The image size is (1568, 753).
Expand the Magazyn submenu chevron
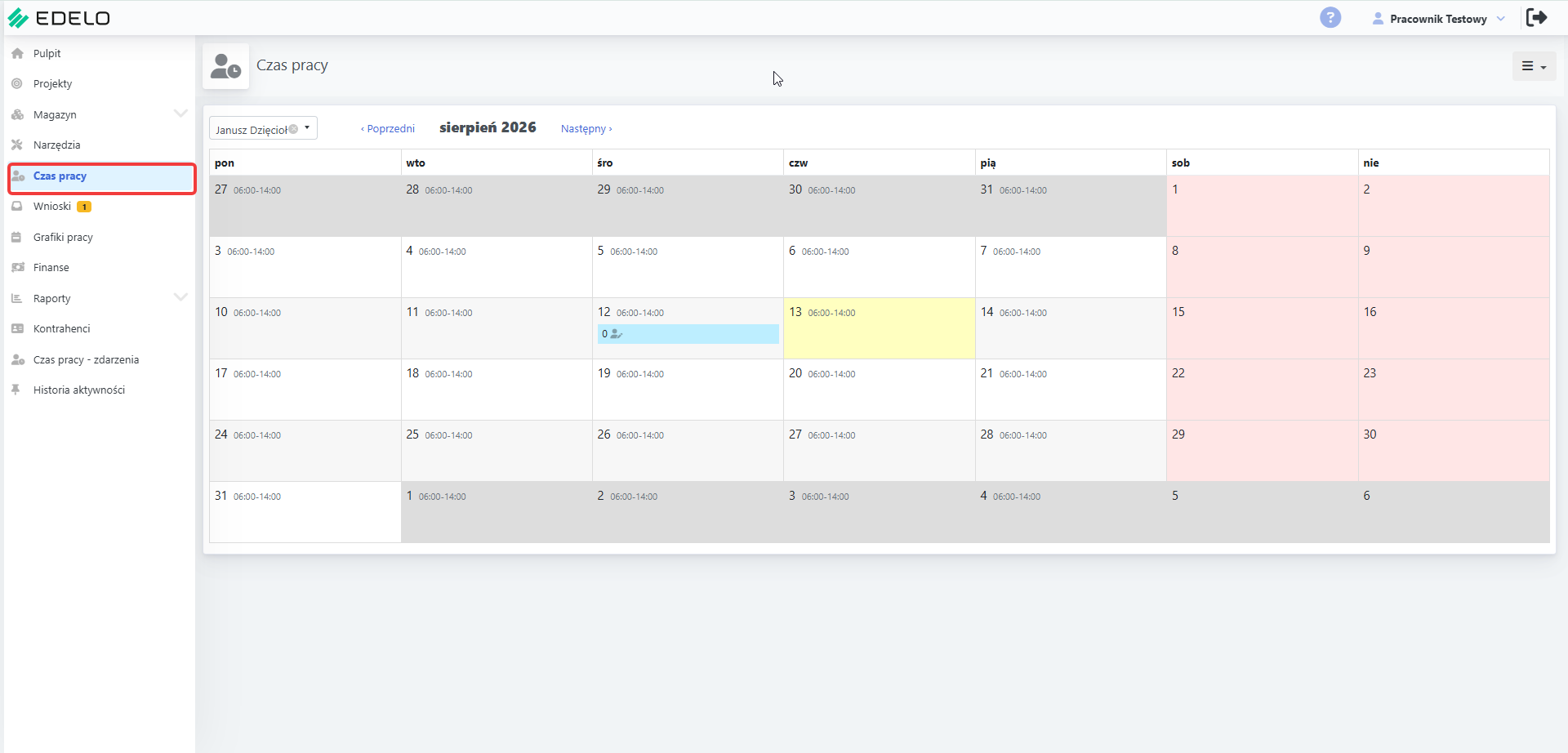pos(180,114)
